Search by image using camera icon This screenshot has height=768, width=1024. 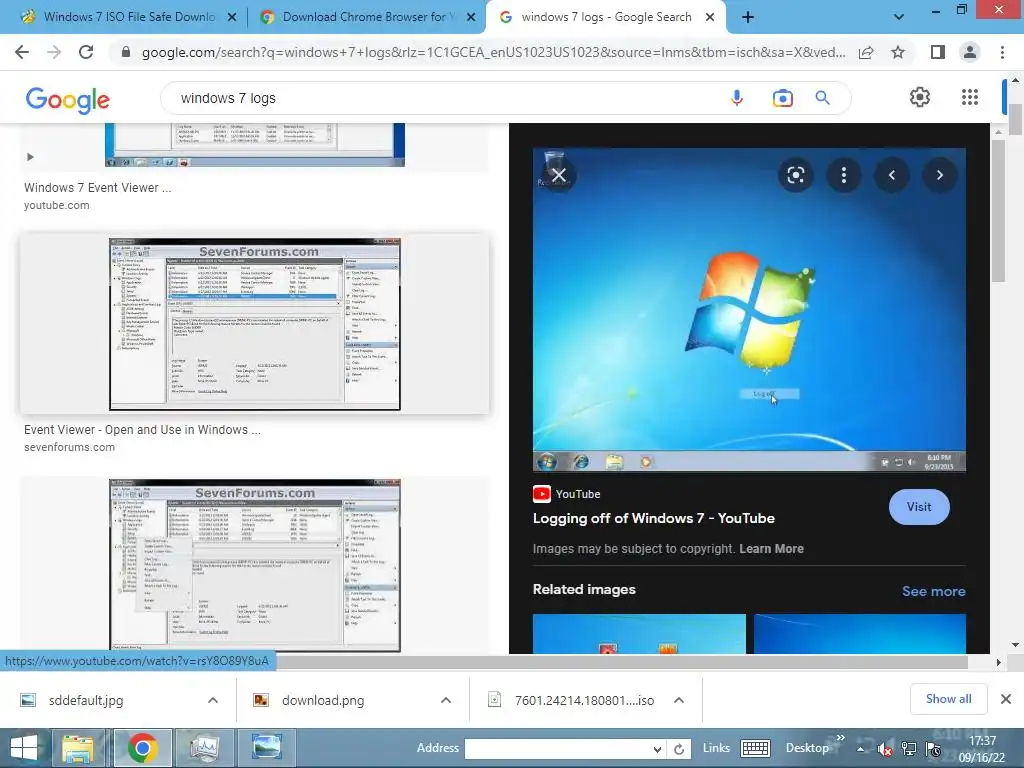pyautogui.click(x=782, y=98)
